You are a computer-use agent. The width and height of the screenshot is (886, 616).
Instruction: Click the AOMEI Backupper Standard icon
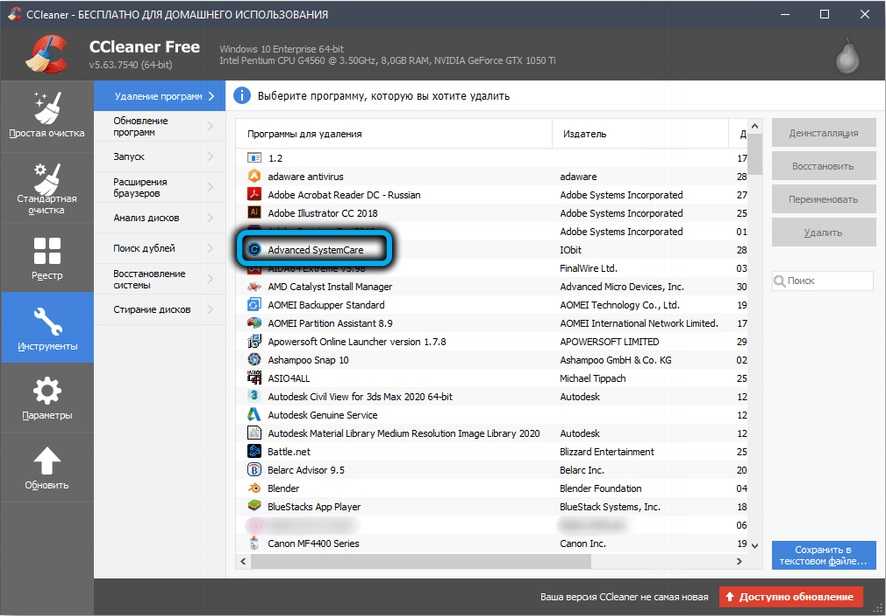[254, 305]
